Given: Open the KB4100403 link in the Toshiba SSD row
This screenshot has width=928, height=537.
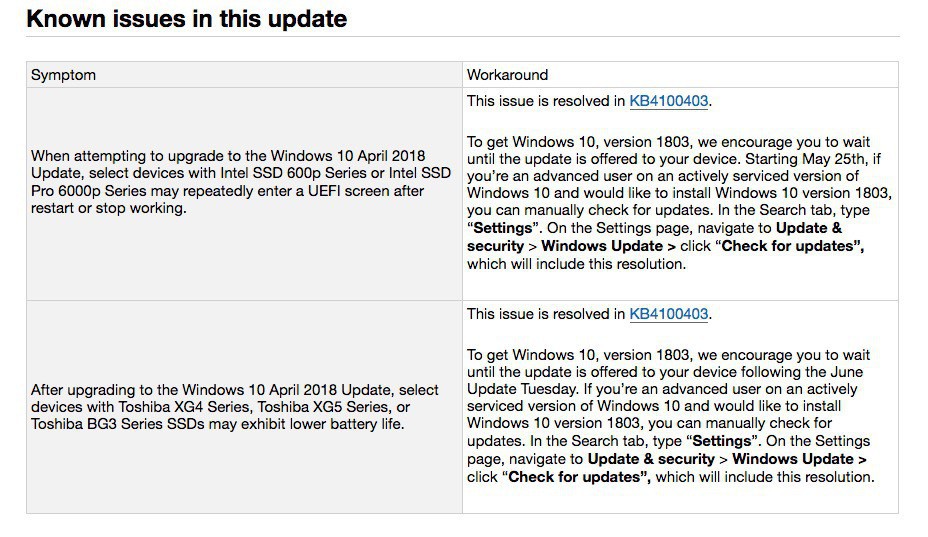Looking at the screenshot, I should [669, 314].
